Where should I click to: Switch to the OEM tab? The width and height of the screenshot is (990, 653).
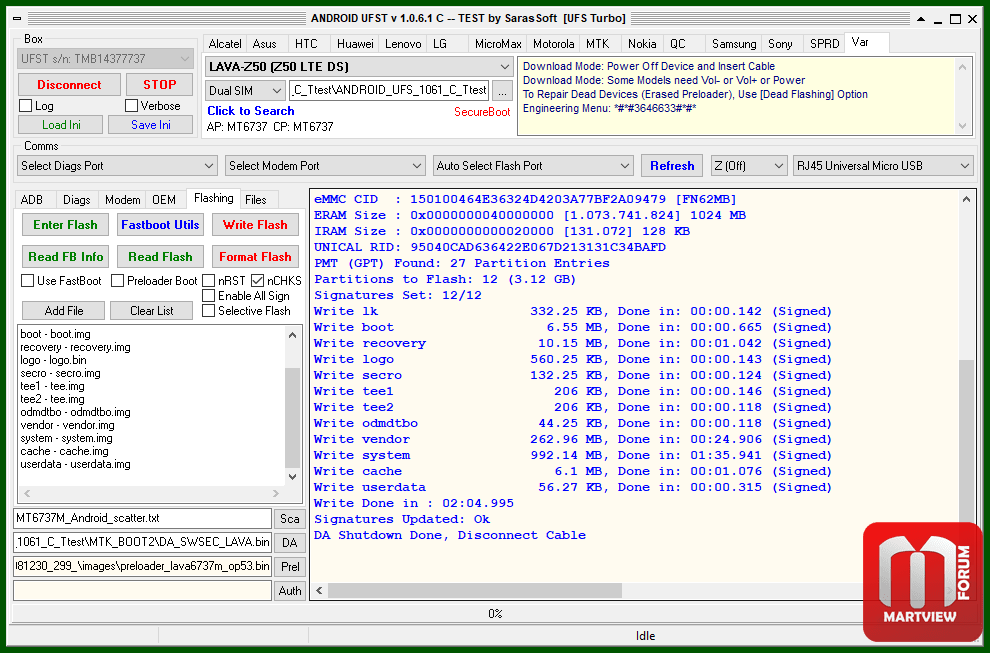coord(164,200)
